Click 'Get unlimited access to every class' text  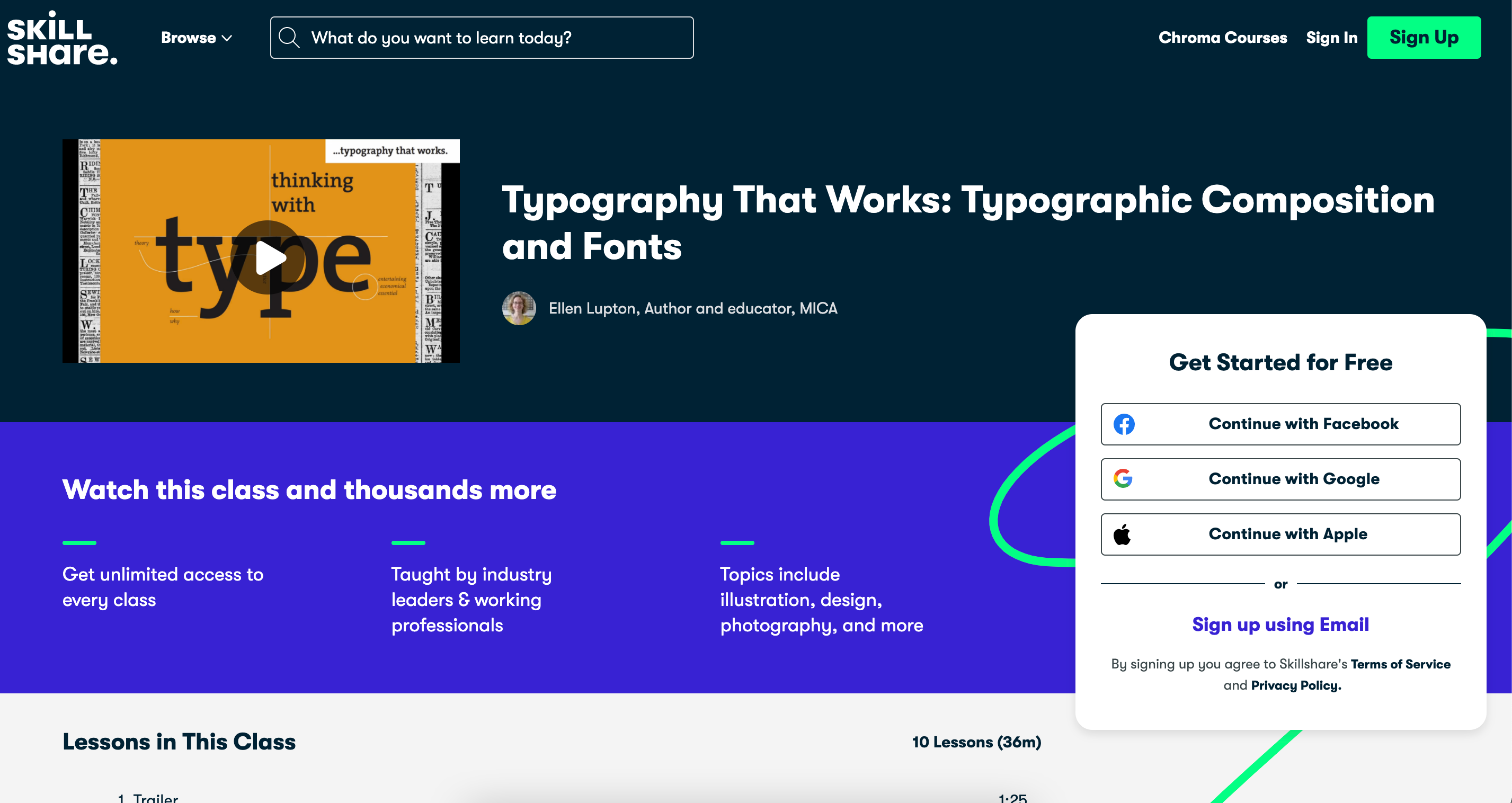coord(163,587)
